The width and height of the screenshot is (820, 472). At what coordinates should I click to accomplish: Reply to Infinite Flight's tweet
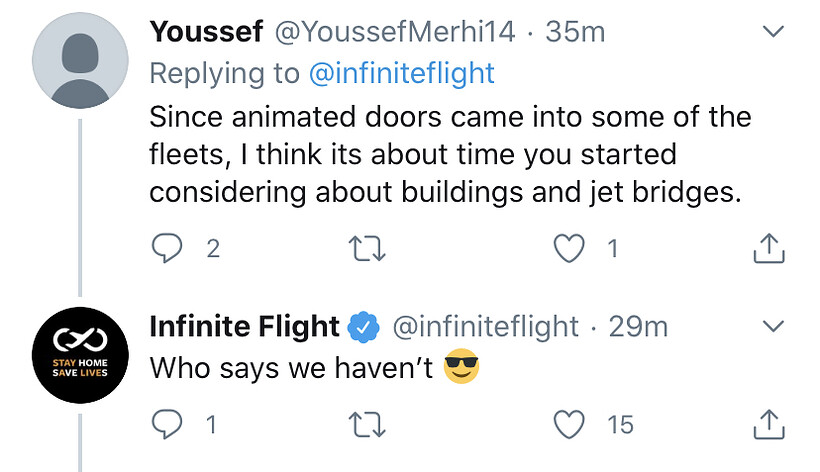point(166,425)
